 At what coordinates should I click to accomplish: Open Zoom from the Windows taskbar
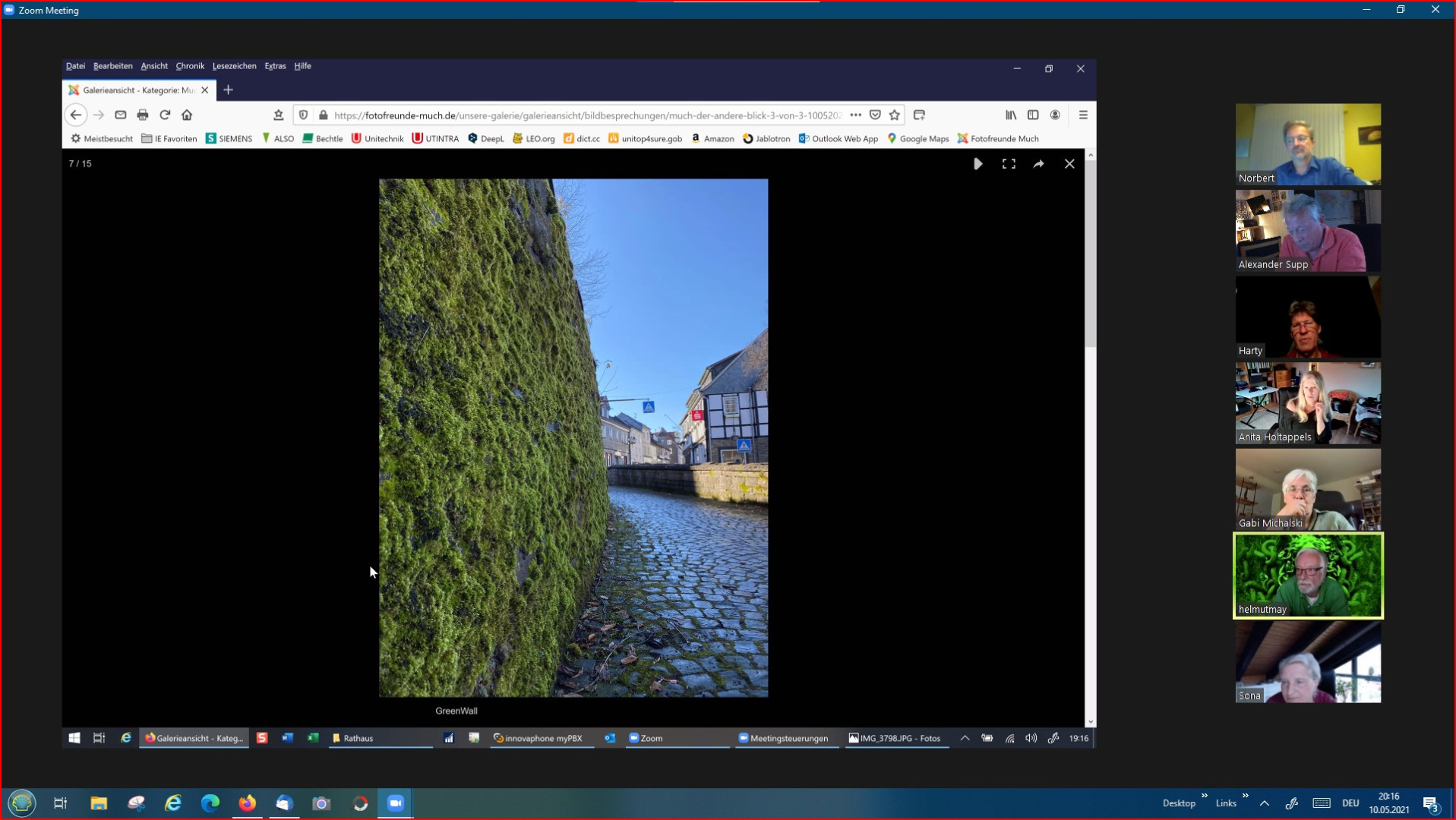pos(396,803)
